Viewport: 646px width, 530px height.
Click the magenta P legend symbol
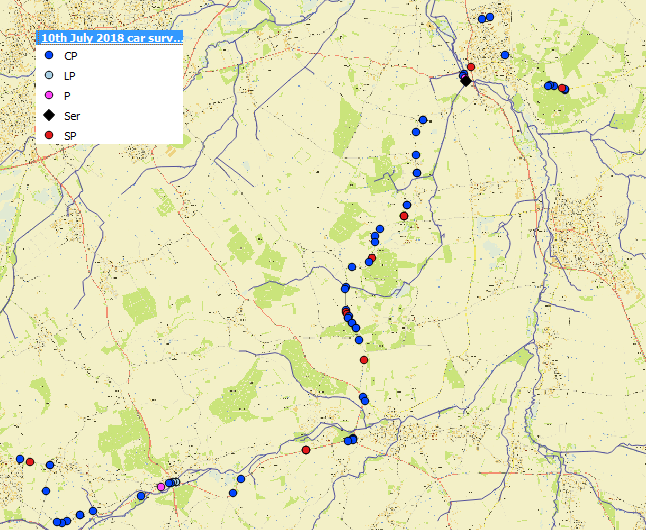pos(49,95)
